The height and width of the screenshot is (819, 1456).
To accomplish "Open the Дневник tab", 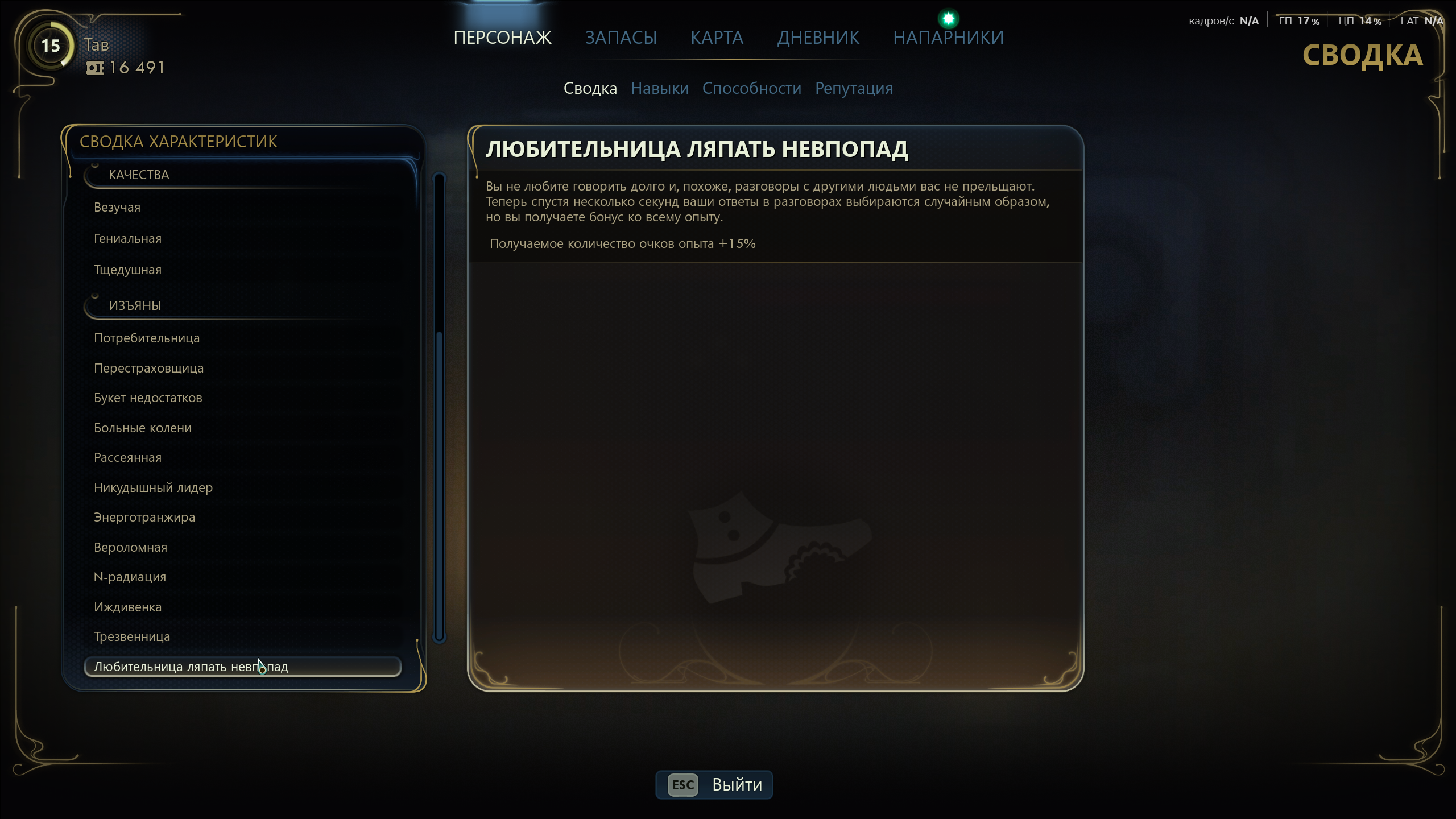I will point(818,38).
